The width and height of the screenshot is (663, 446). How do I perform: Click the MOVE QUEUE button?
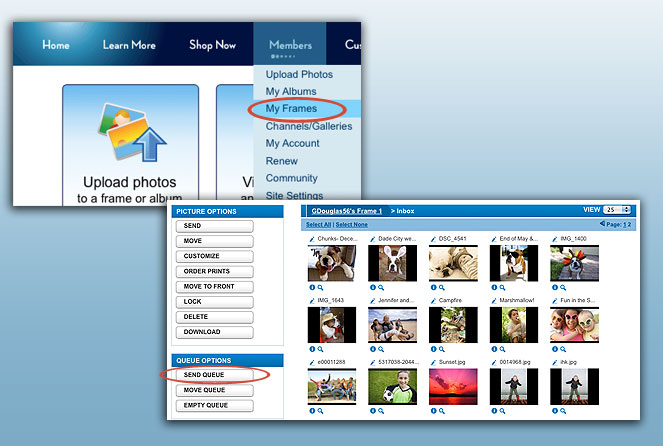(x=215, y=390)
